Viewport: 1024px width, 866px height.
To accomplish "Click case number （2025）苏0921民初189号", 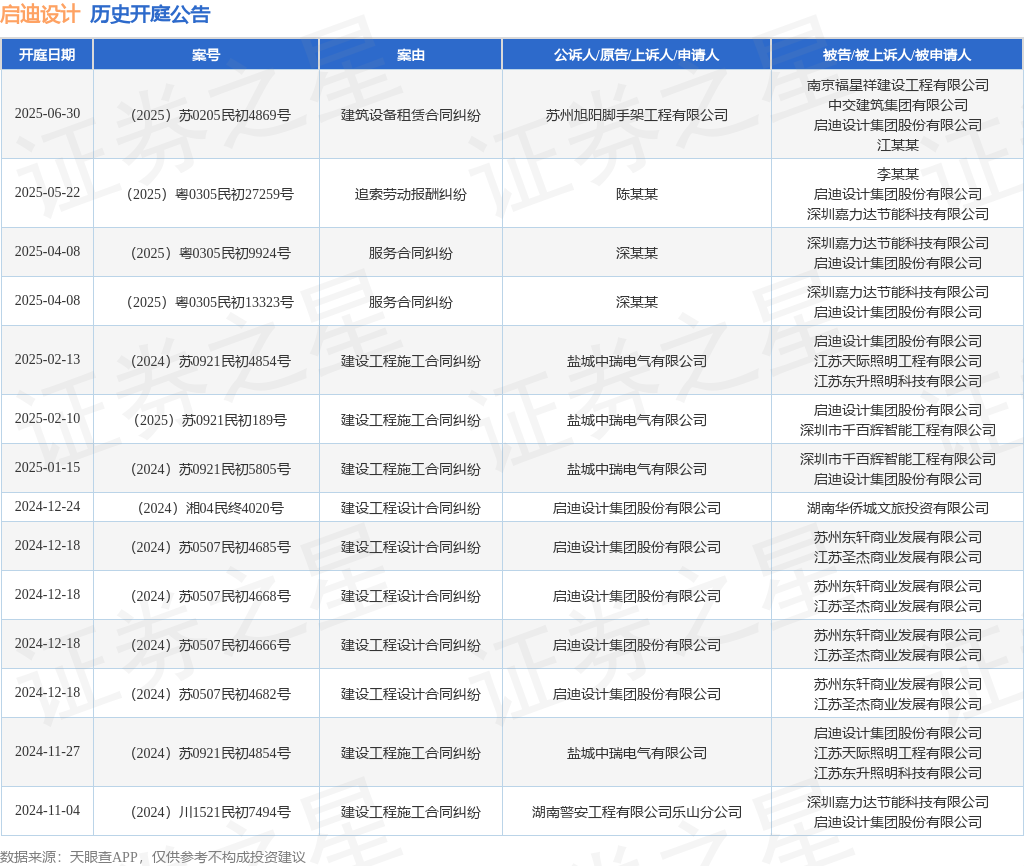I will pyautogui.click(x=210, y=420).
